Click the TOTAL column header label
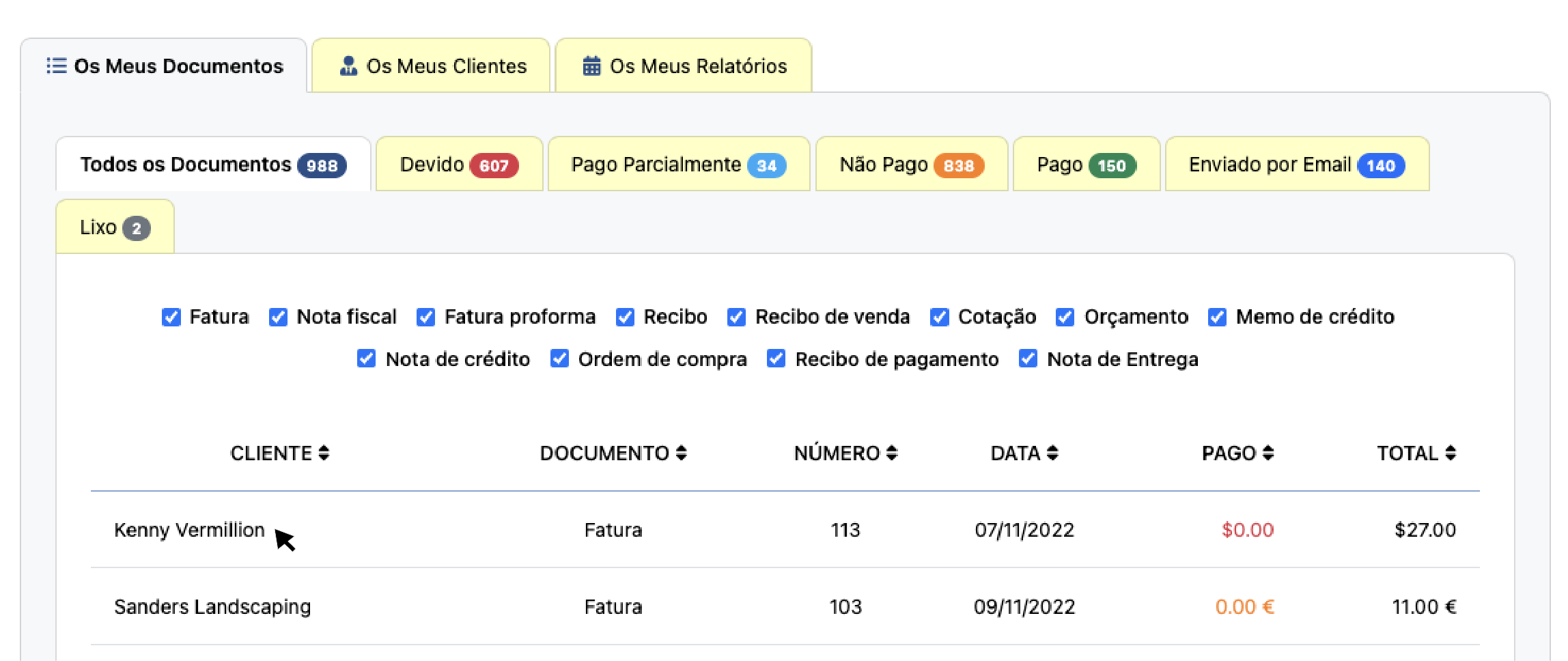This screenshot has height=661, width=1568. (x=1408, y=453)
